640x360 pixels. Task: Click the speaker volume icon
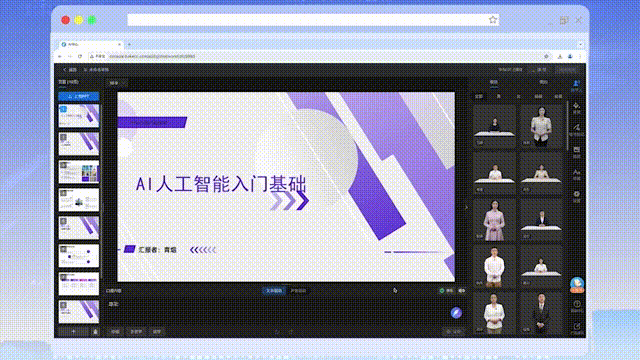click(462, 291)
